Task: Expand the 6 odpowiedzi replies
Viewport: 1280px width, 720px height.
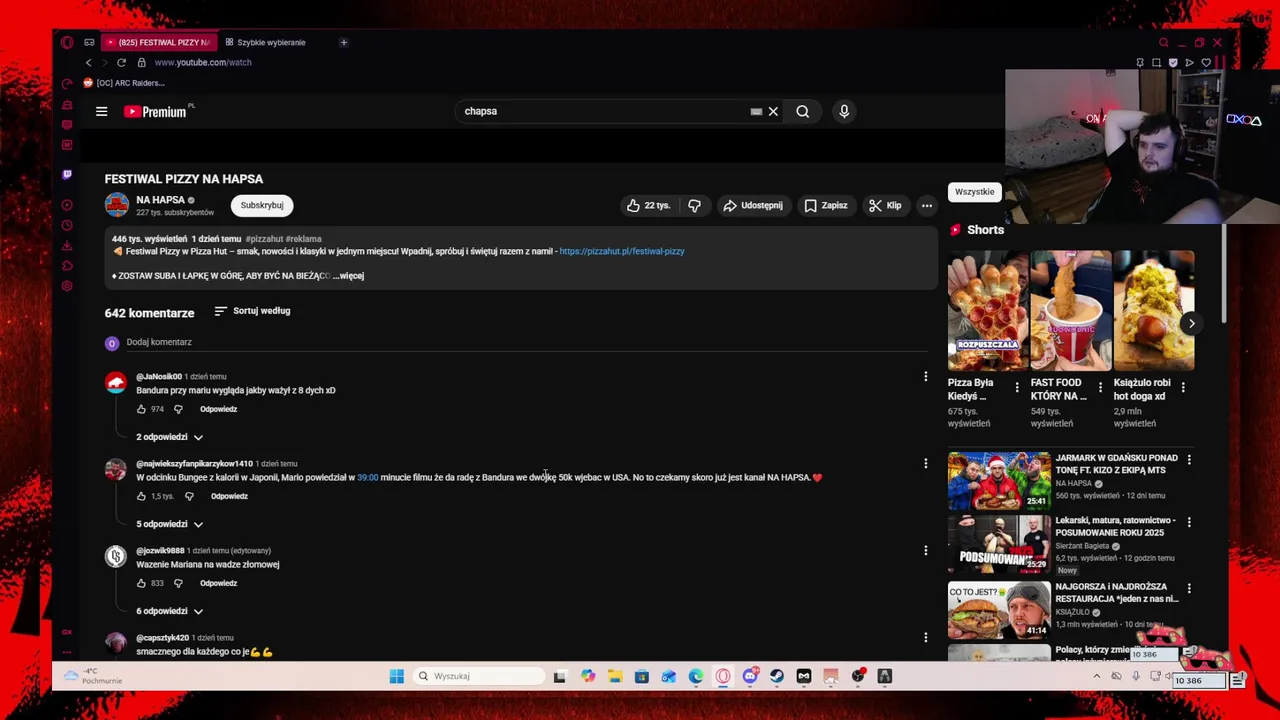Action: (169, 611)
